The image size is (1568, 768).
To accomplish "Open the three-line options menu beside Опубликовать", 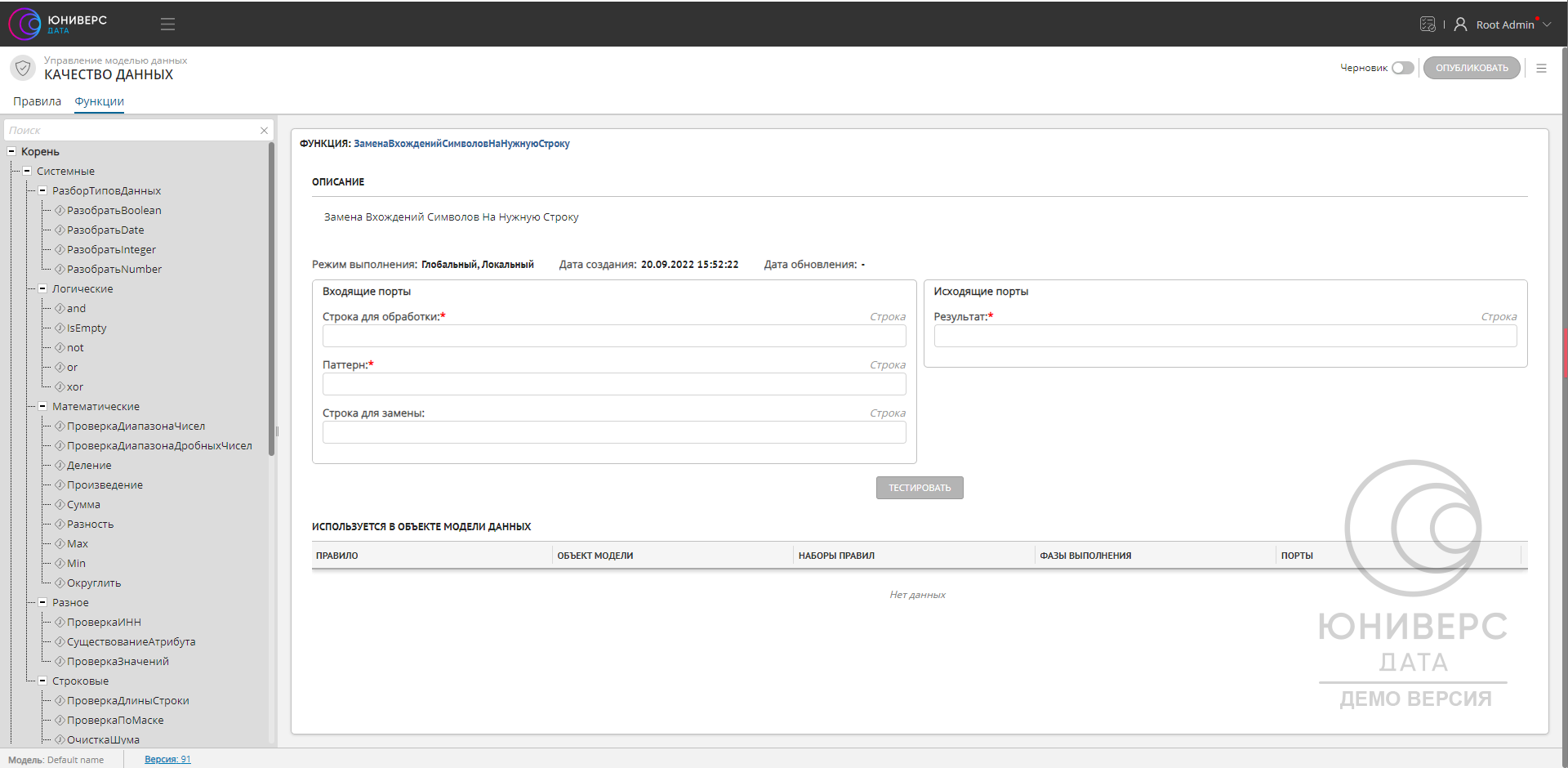I will pyautogui.click(x=1541, y=69).
